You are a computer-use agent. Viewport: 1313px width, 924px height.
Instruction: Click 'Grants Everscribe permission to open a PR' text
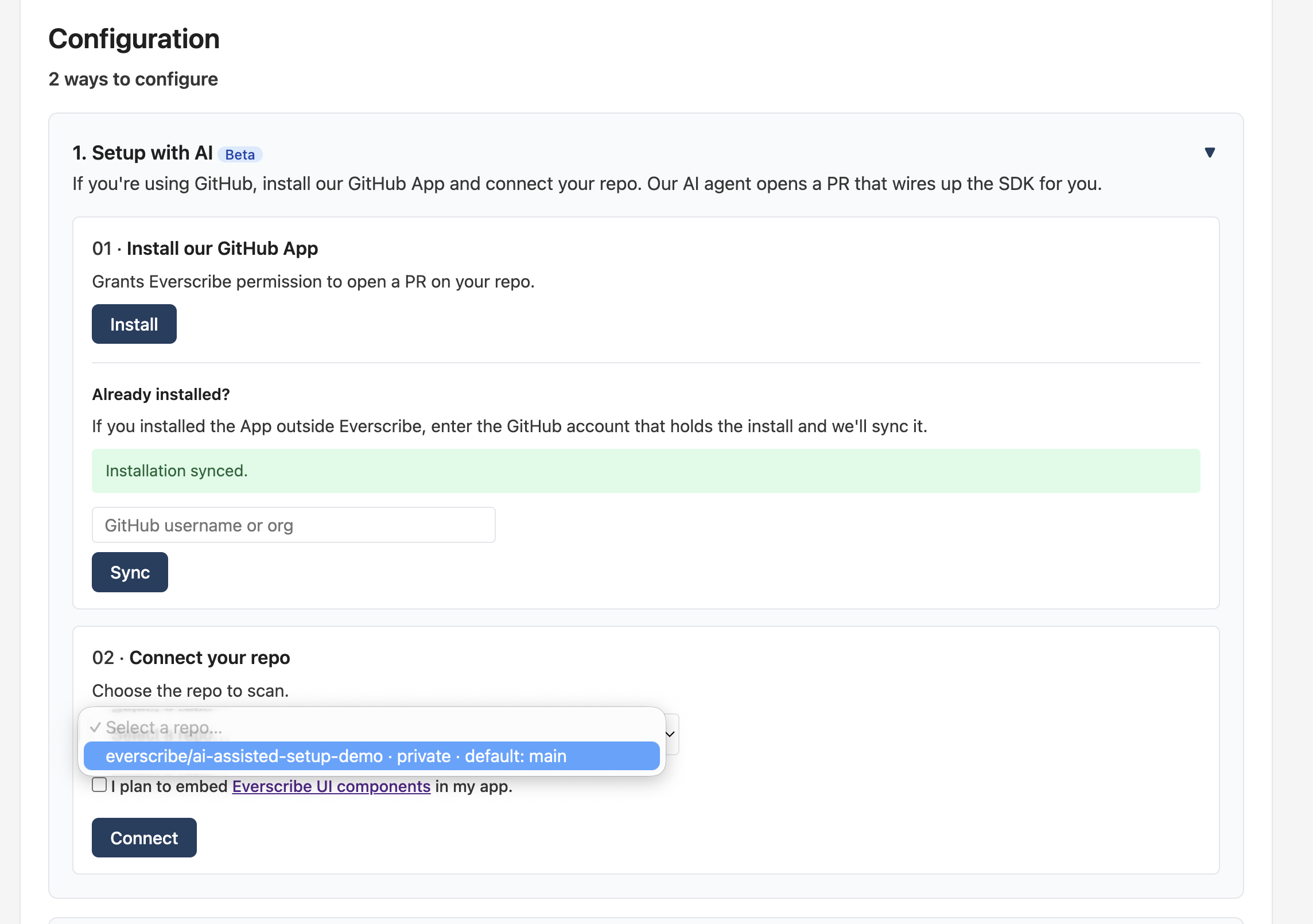[x=313, y=282]
